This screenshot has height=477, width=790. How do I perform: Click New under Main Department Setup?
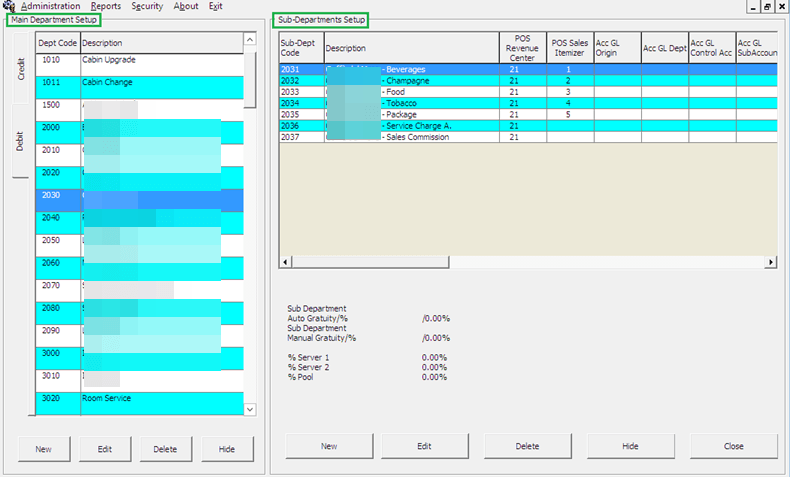click(x=44, y=449)
